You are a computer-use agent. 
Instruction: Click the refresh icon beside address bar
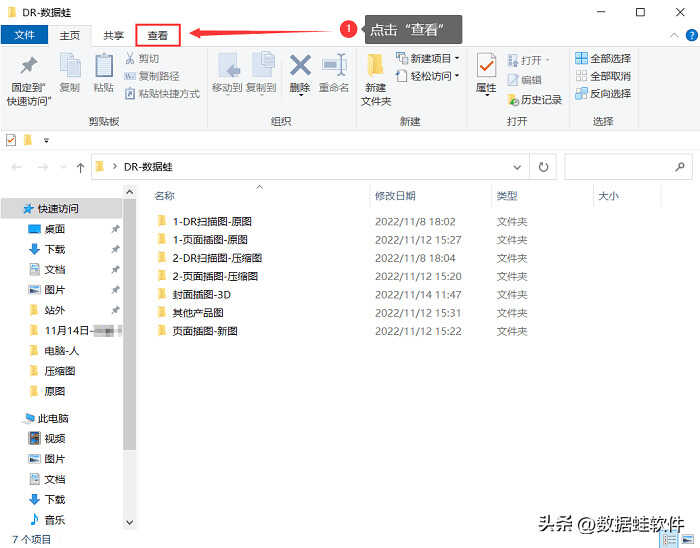(544, 167)
